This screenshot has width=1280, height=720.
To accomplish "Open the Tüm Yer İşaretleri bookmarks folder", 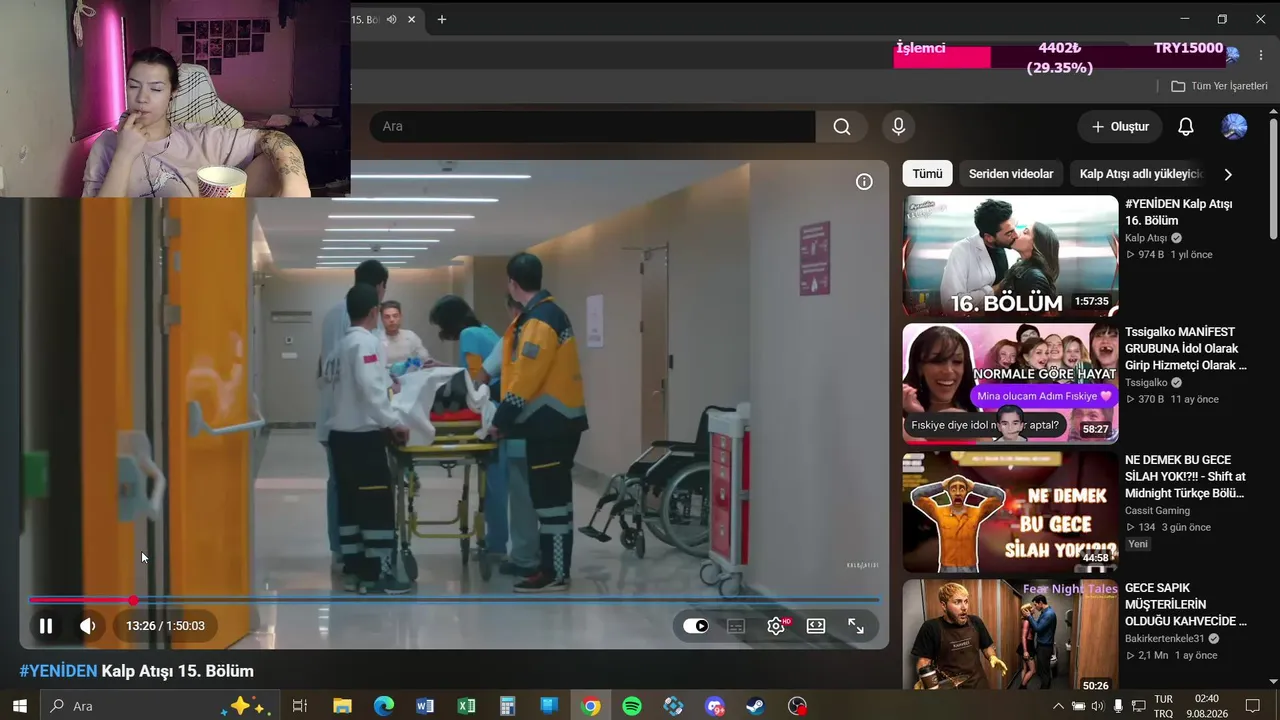I will (x=1220, y=86).
